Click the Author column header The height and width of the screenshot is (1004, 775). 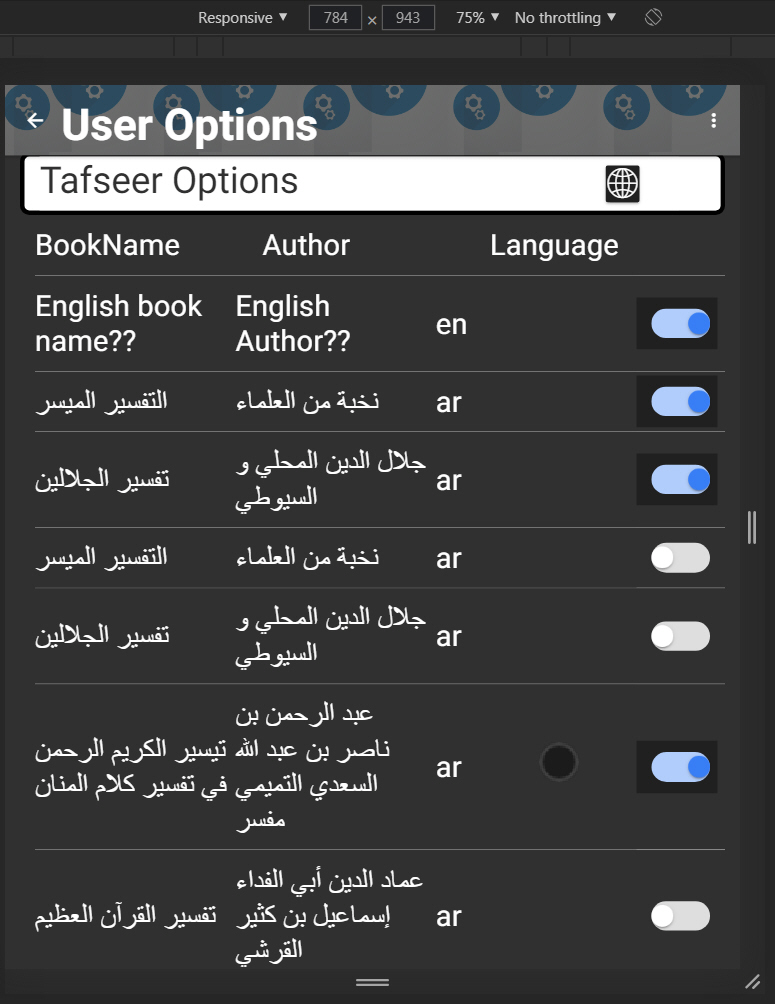click(306, 246)
